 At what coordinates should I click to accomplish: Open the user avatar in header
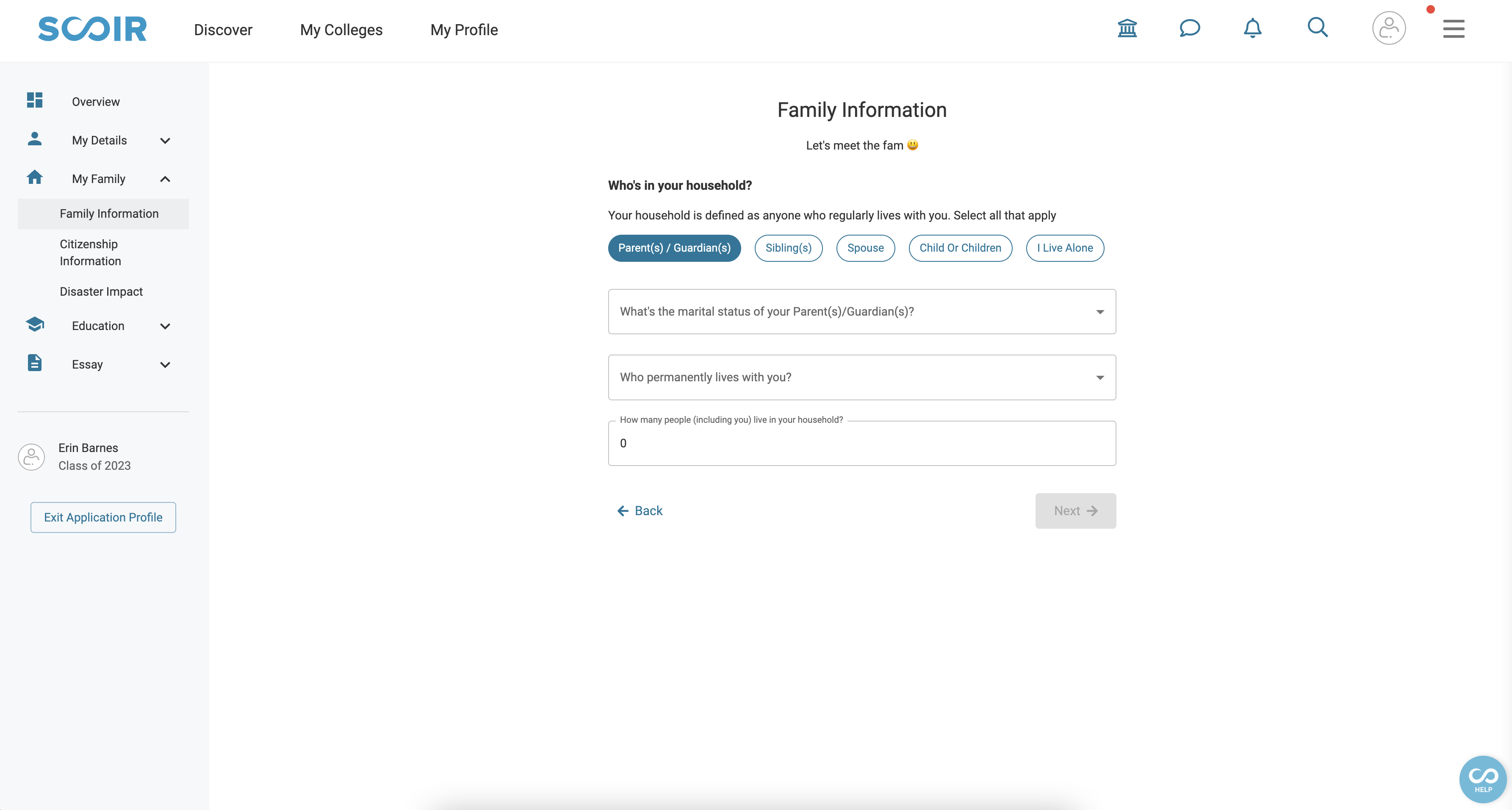[1389, 28]
